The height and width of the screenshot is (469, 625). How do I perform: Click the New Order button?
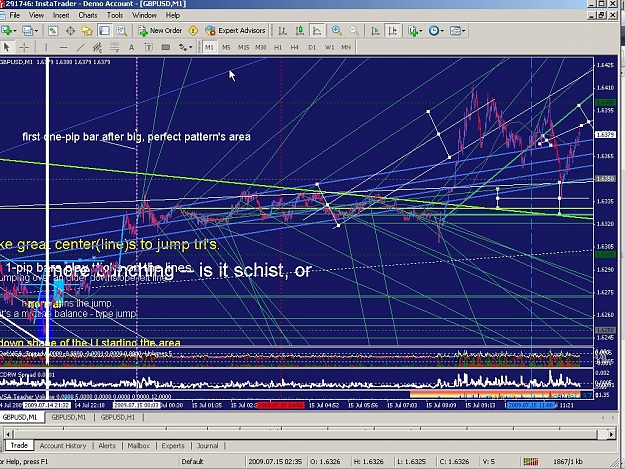[x=160, y=31]
